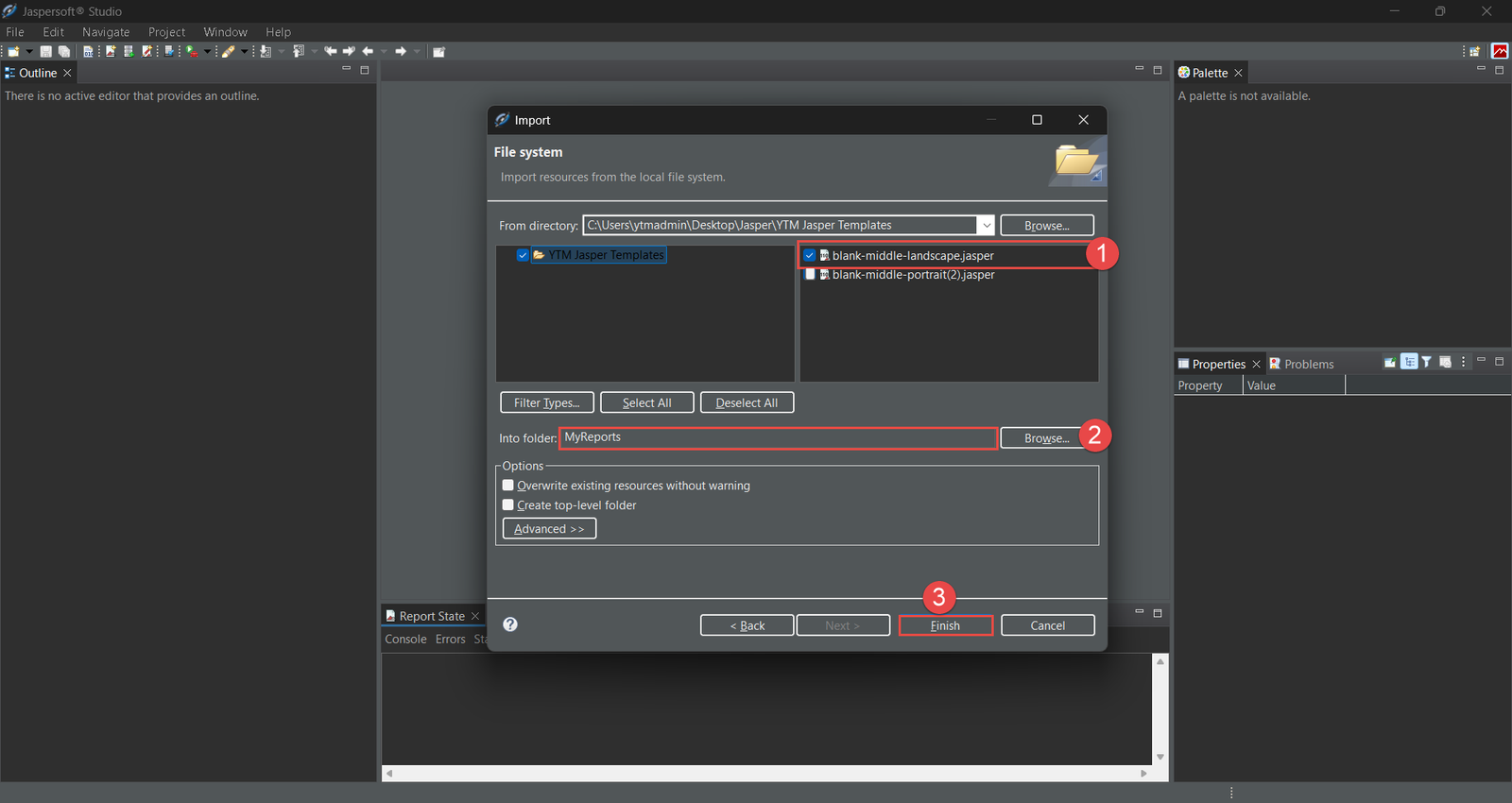1512x803 pixels.
Task: Toggle Show Categories icon in Properties panel
Action: click(1409, 363)
